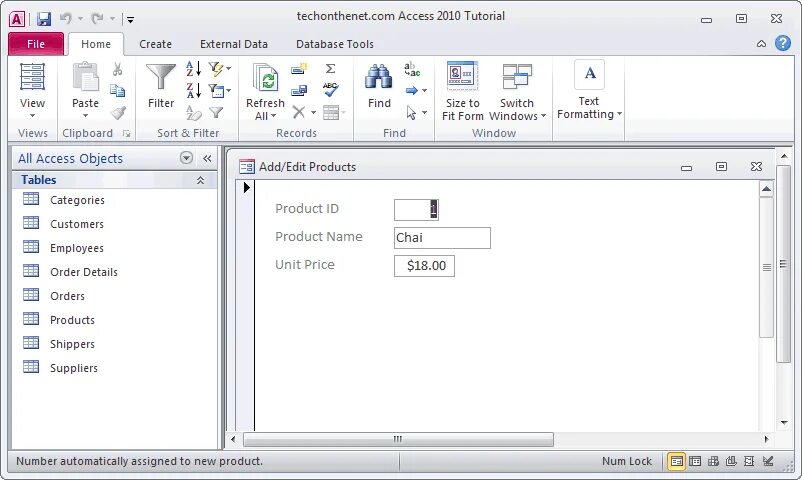Select the Home tab
Image resolution: width=802 pixels, height=480 pixels.
click(96, 44)
